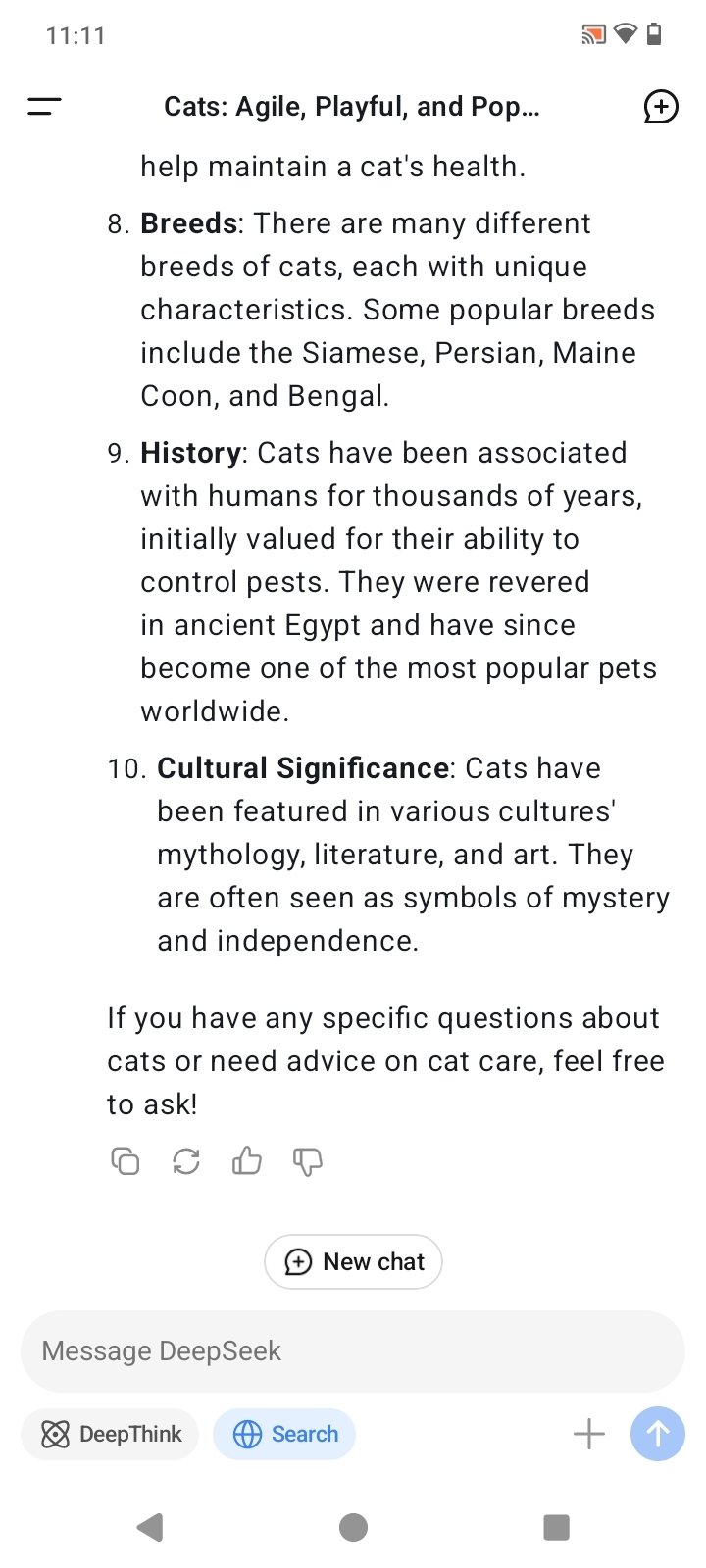Start new chat via top-right plus bubble
Image resolution: width=706 pixels, height=1568 pixels.
tap(660, 107)
